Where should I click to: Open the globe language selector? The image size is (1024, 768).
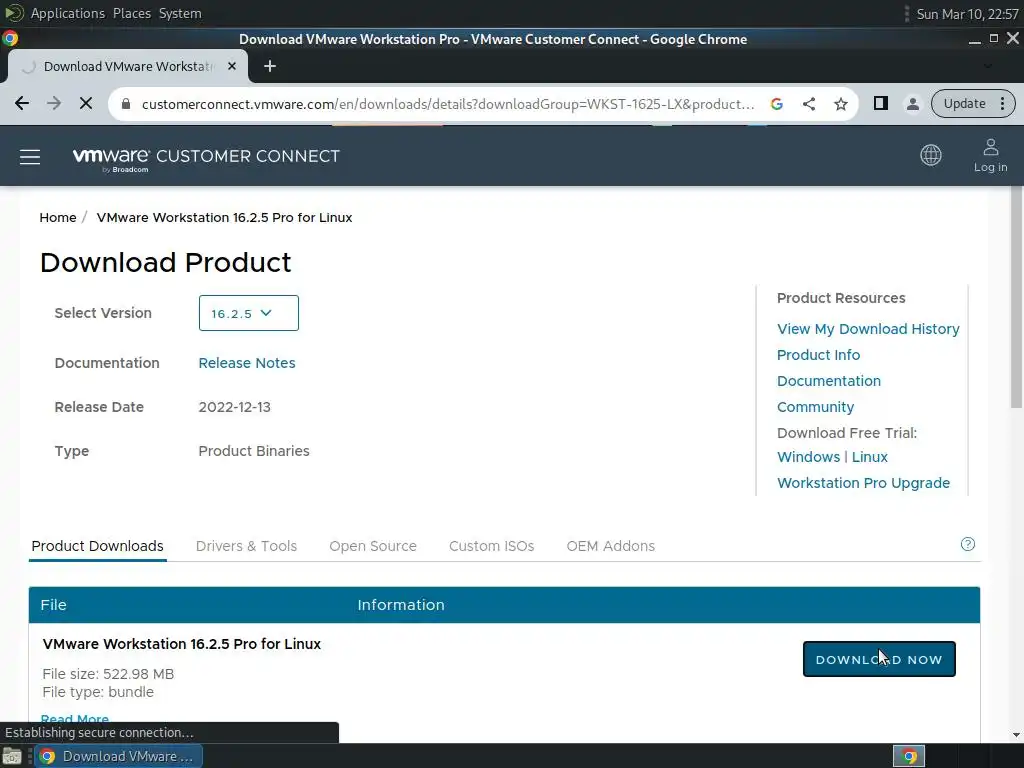[931, 155]
